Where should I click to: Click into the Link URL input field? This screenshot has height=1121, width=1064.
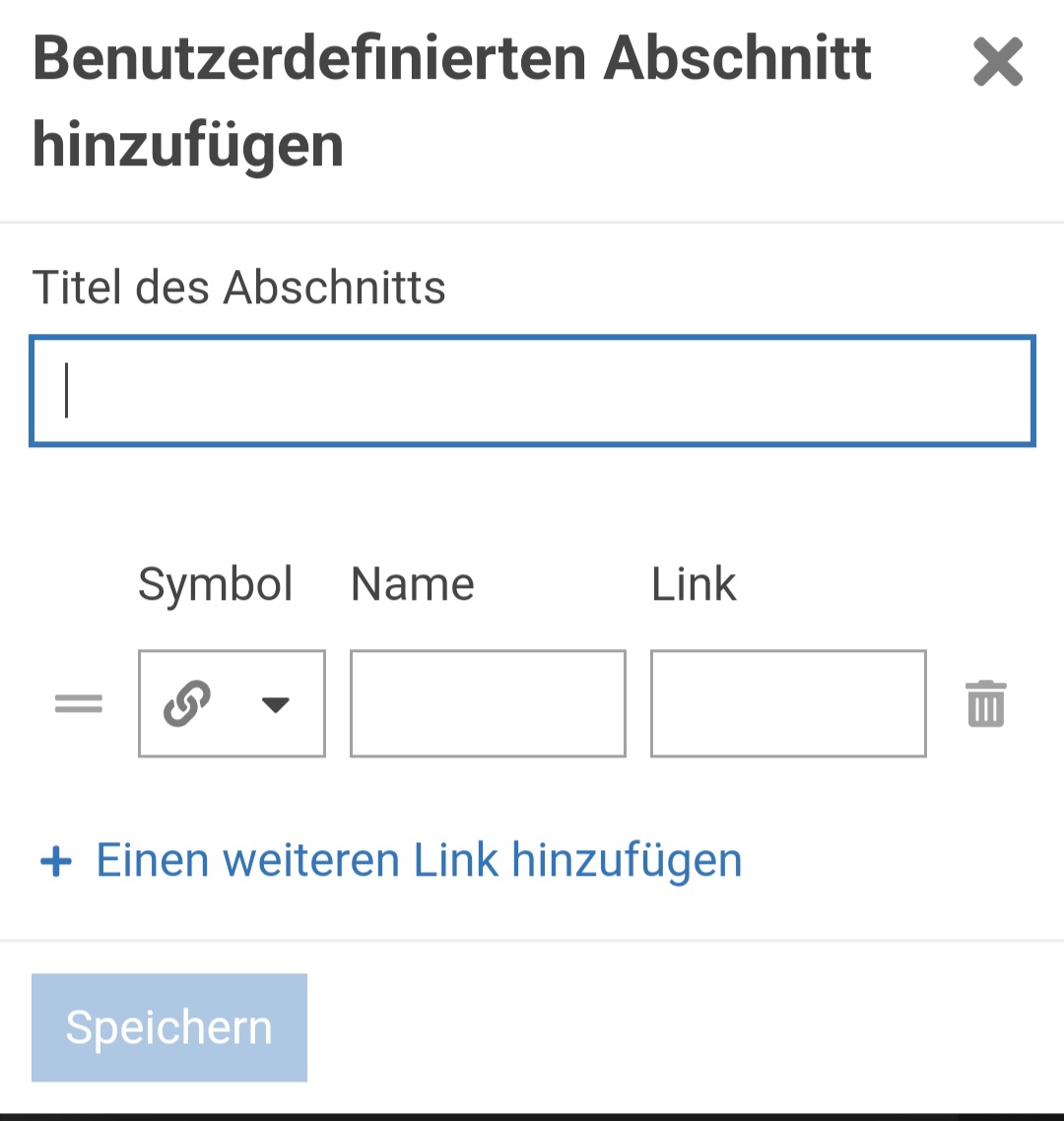788,703
